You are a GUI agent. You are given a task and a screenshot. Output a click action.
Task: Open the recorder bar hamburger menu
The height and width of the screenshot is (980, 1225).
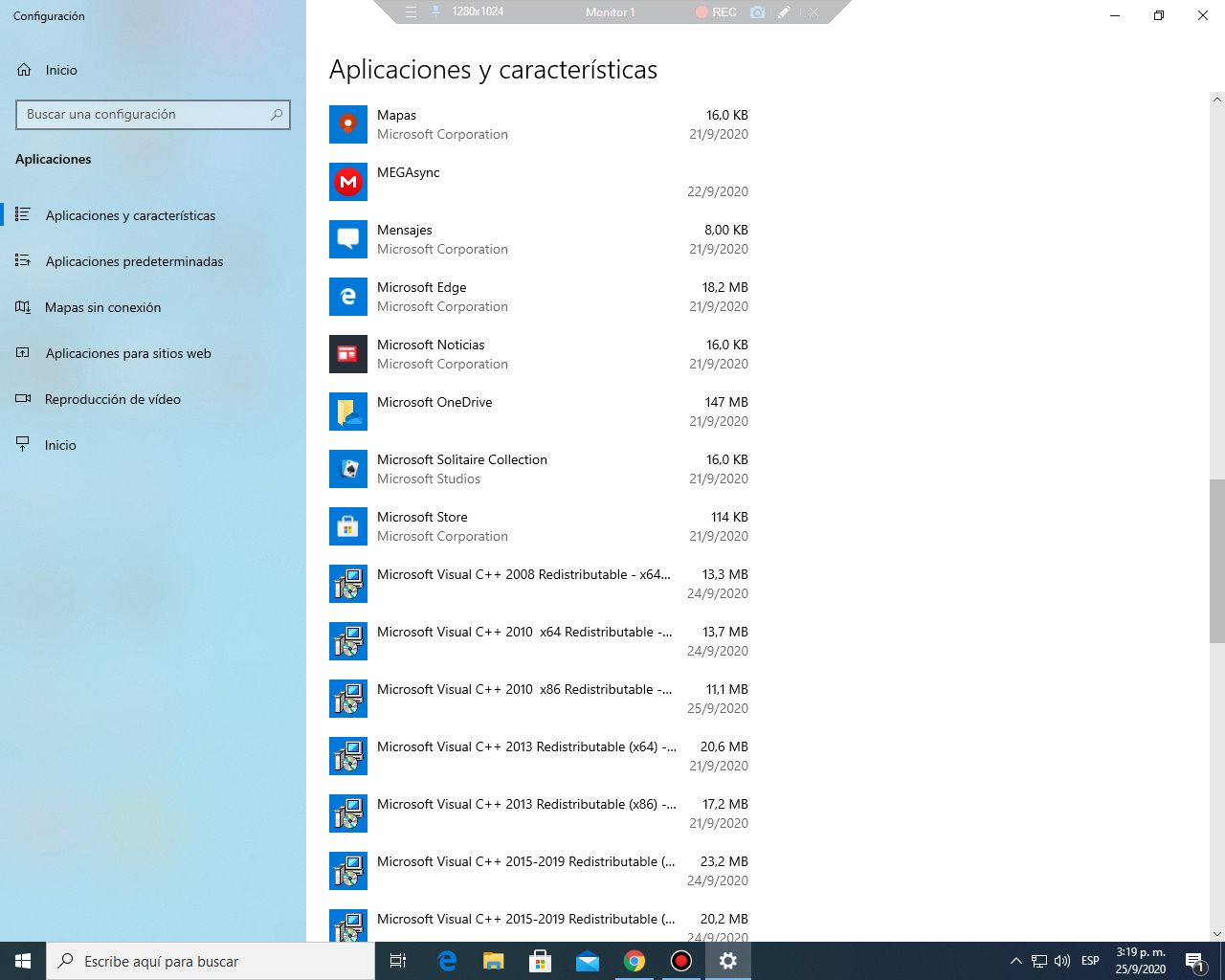pyautogui.click(x=411, y=12)
